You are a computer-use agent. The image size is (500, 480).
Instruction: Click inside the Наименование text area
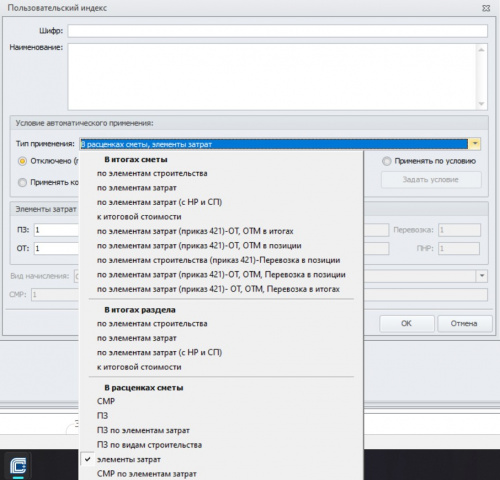tap(272, 77)
